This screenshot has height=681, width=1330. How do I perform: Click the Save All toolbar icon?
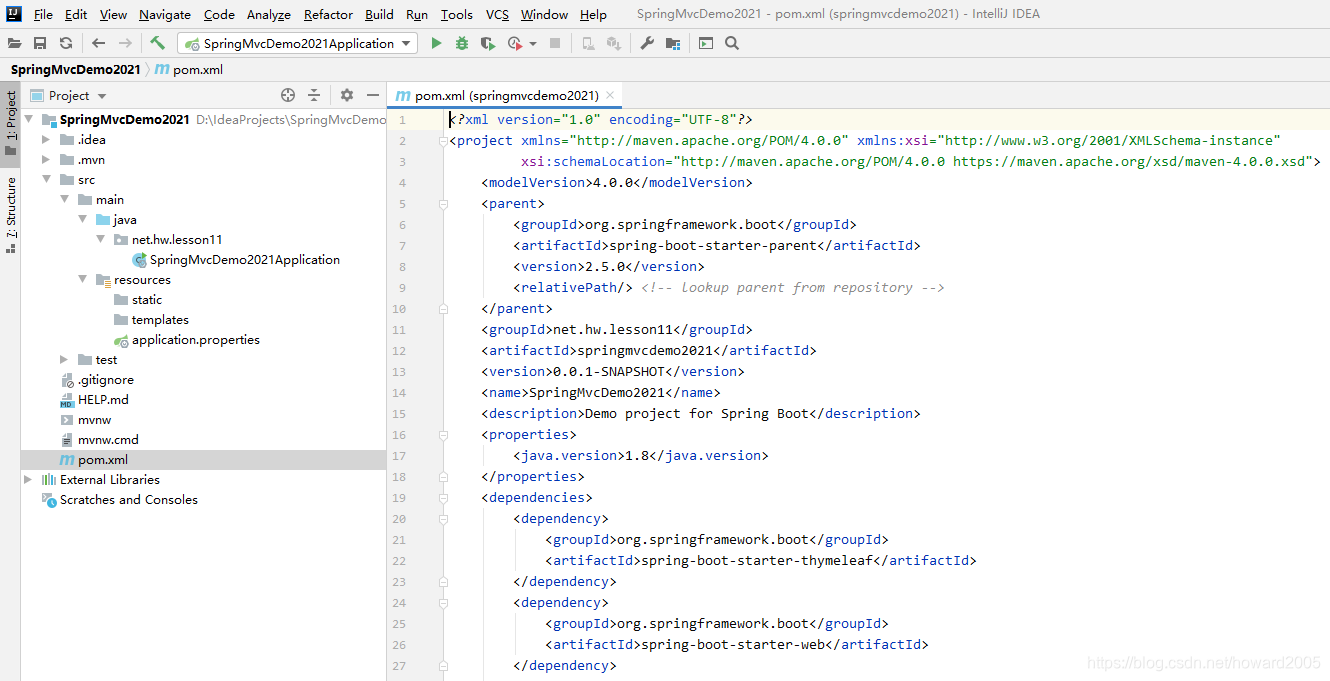40,43
